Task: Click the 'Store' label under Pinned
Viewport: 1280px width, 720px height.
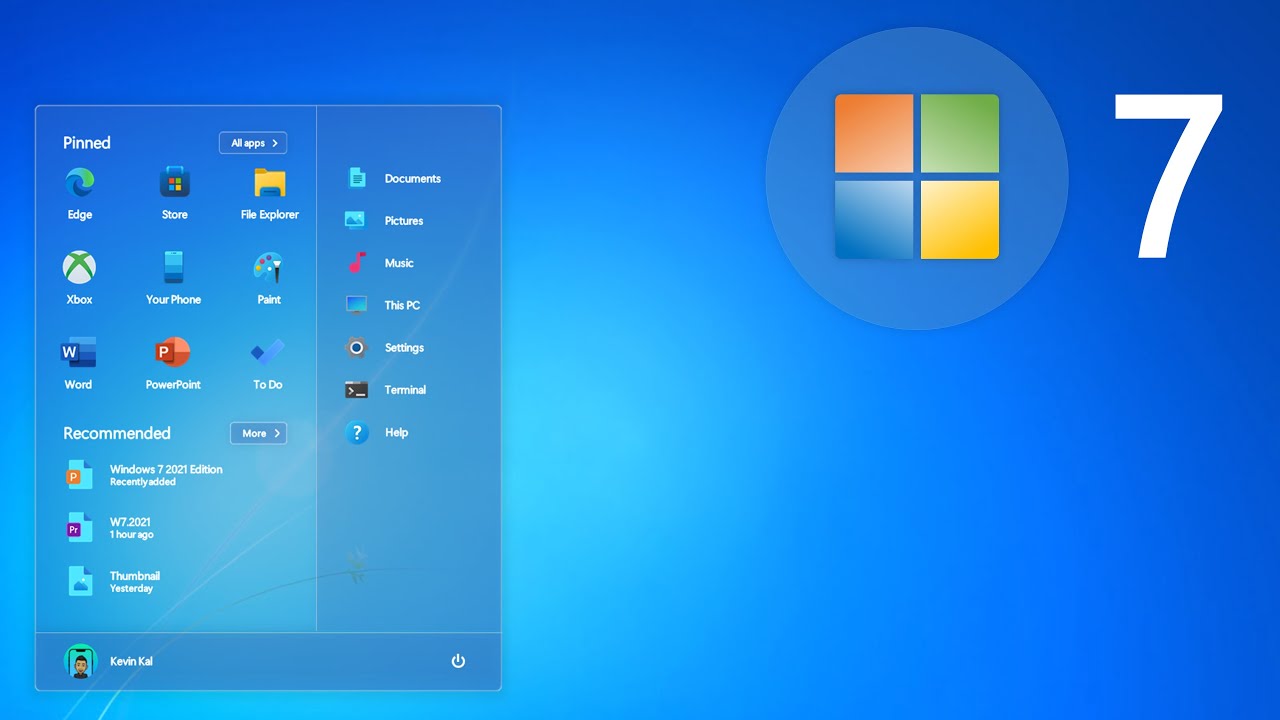Action: click(175, 215)
